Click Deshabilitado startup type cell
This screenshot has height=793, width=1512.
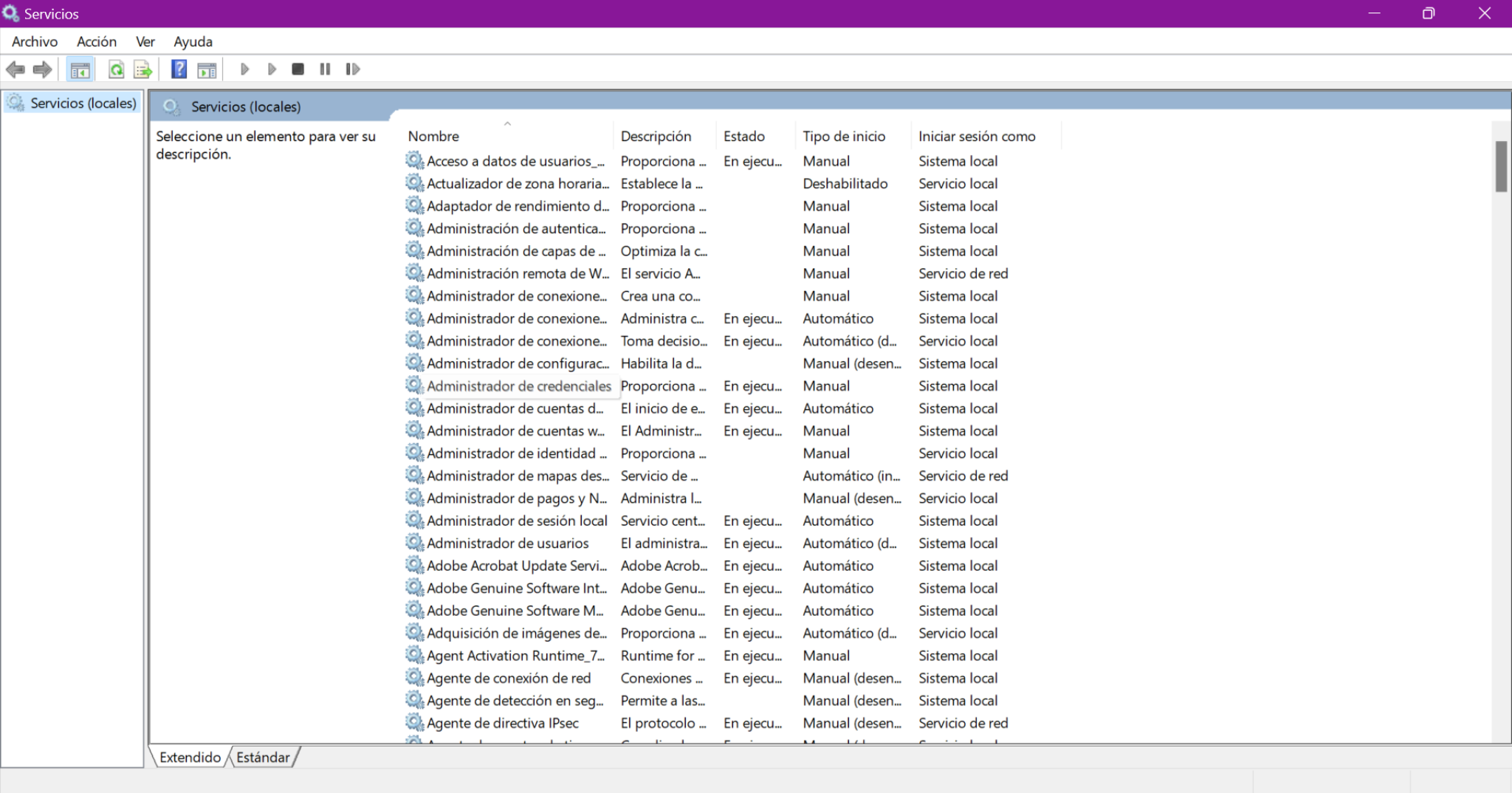845,183
